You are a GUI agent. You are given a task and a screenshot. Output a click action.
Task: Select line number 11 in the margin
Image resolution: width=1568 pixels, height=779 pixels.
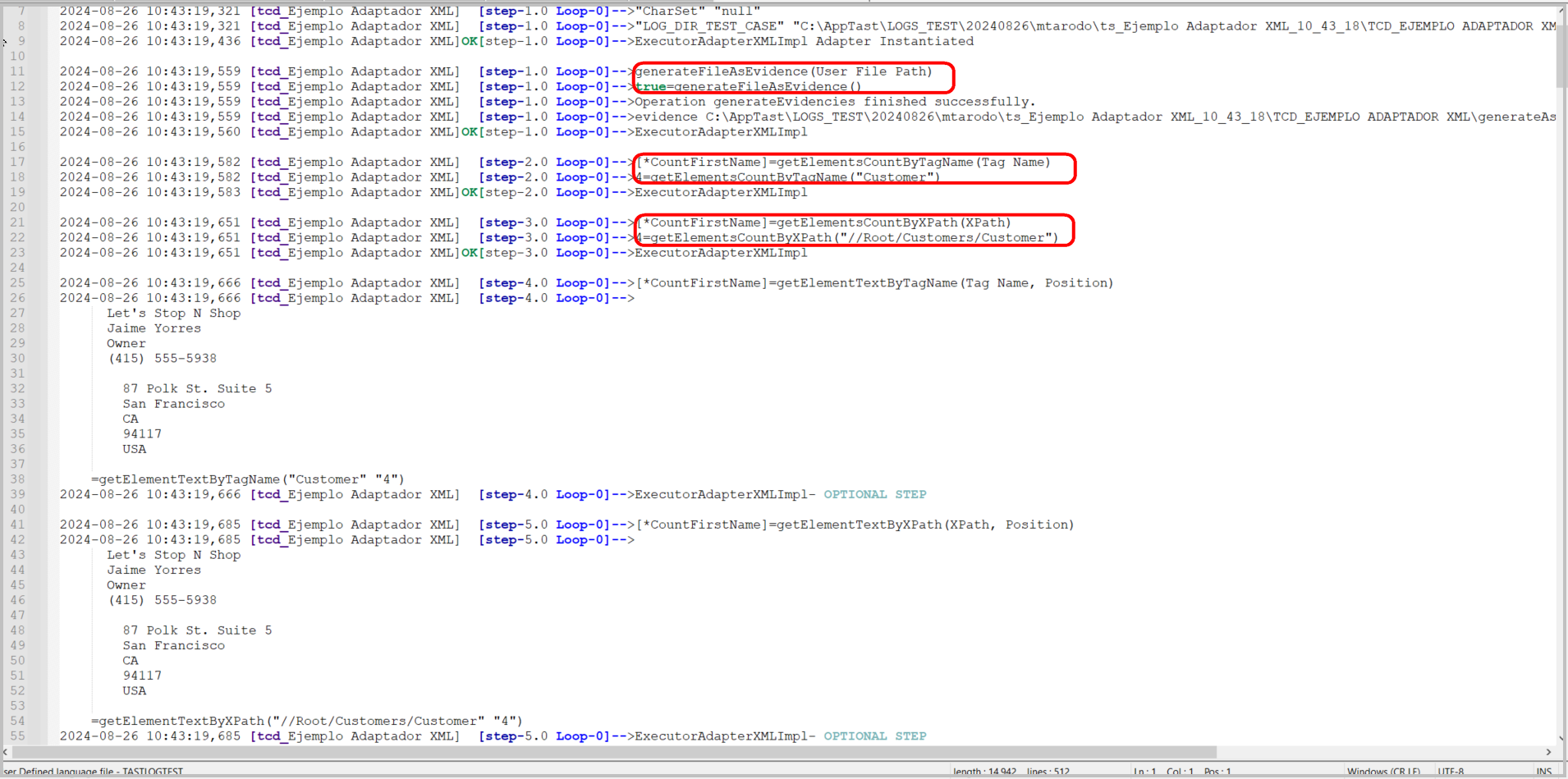point(18,71)
